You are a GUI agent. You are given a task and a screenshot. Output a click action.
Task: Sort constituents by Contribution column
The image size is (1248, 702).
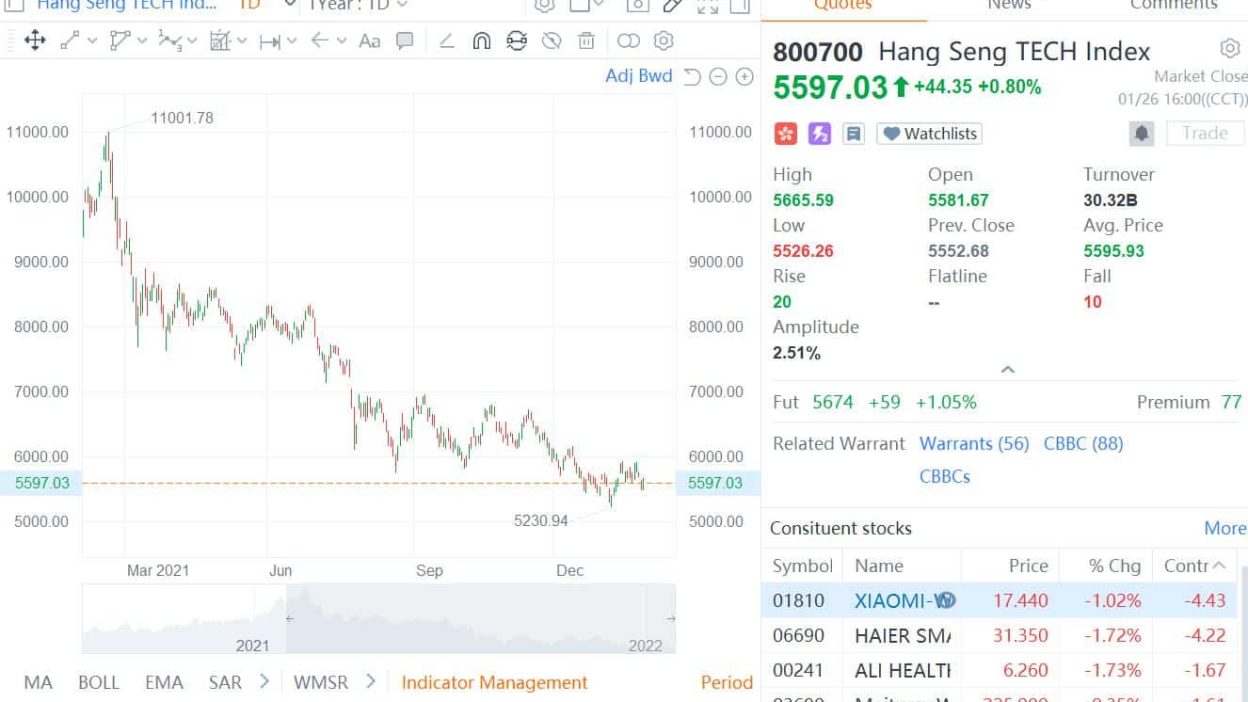click(1195, 566)
